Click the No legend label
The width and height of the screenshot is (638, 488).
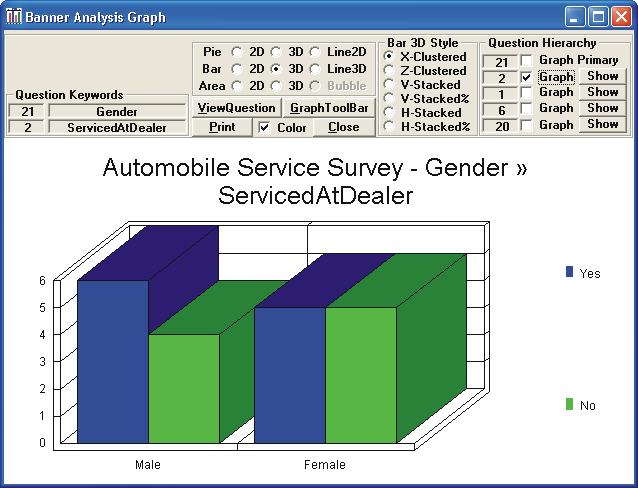(x=588, y=405)
